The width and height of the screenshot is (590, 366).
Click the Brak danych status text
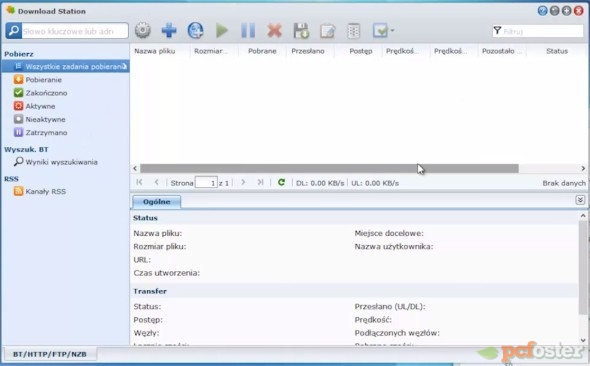(564, 183)
